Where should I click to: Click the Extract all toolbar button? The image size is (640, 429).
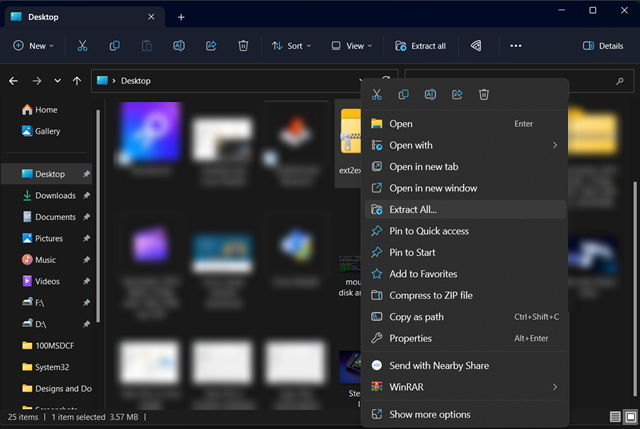click(420, 46)
